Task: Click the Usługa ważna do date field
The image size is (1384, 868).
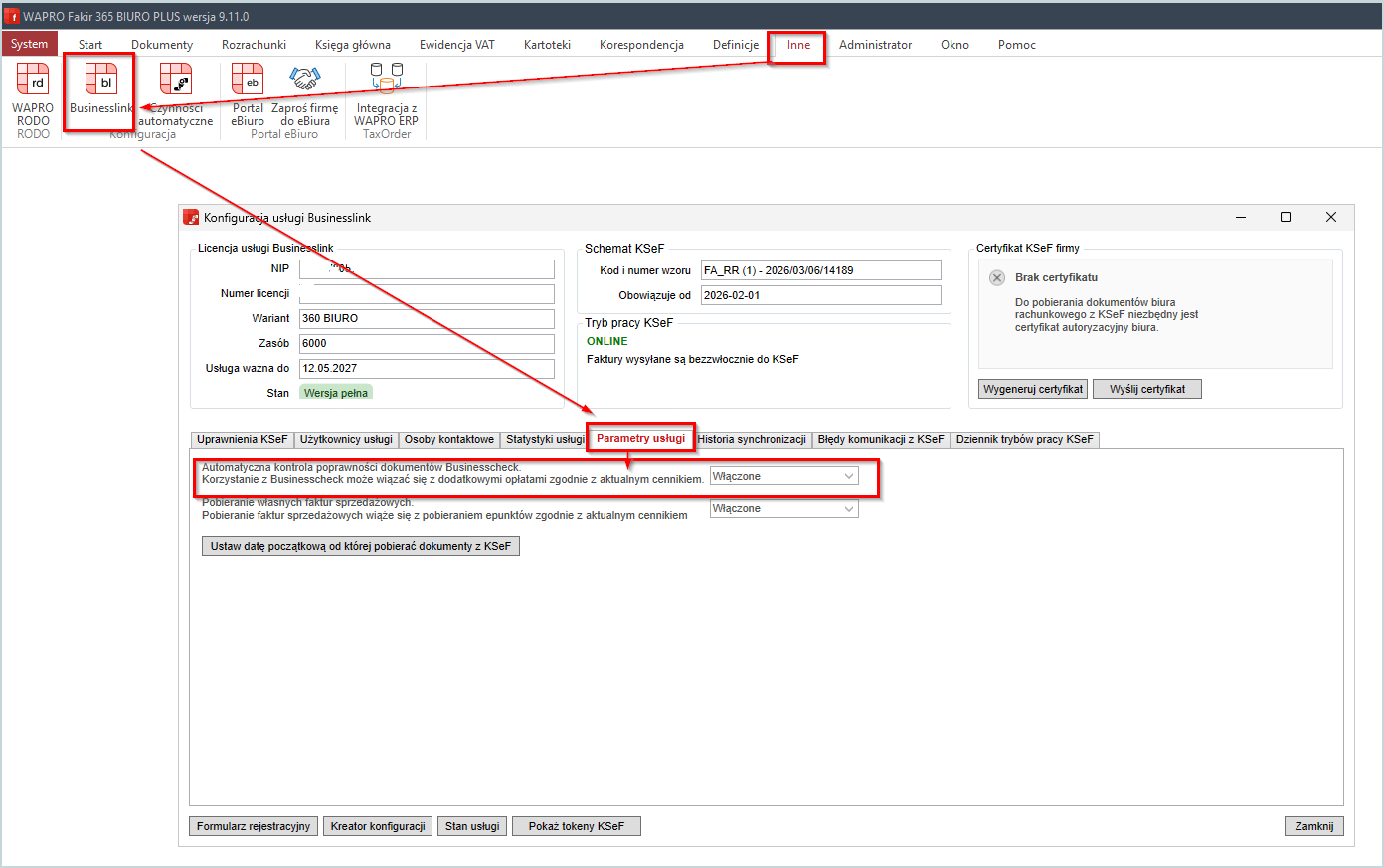Action: [427, 369]
